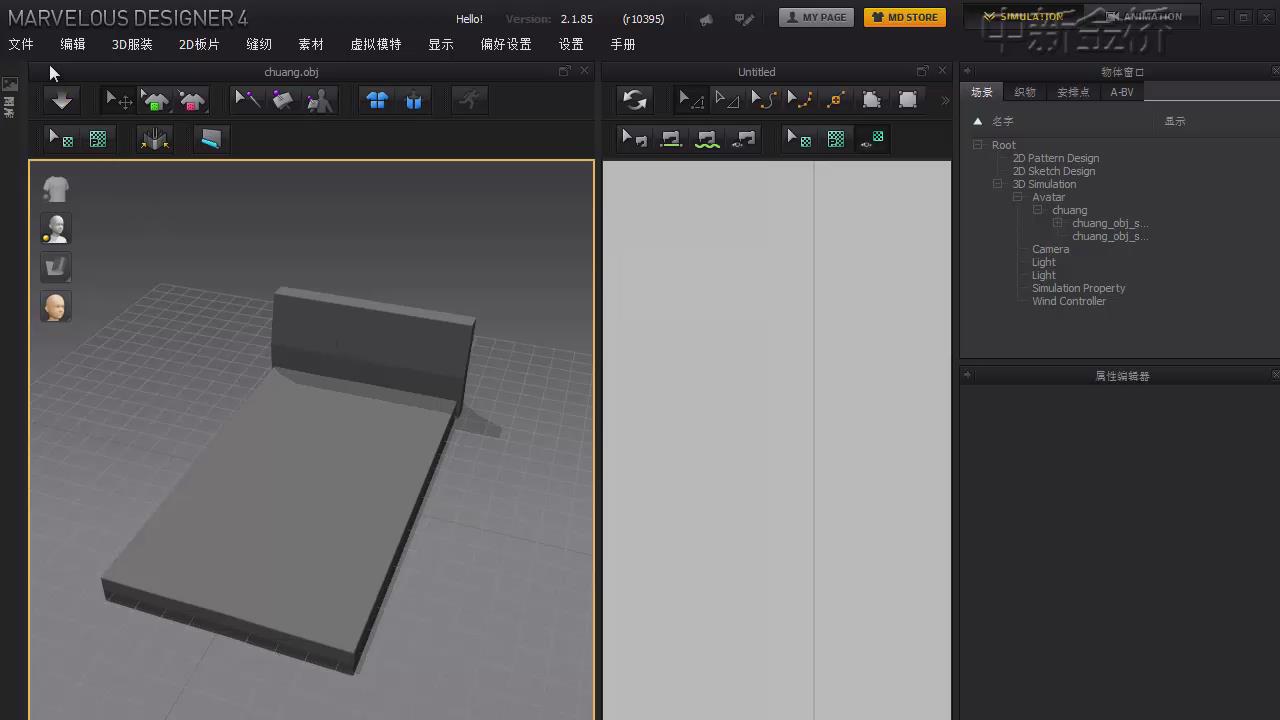Switch to the 安排点 tab
The image size is (1280, 720).
(x=1073, y=92)
